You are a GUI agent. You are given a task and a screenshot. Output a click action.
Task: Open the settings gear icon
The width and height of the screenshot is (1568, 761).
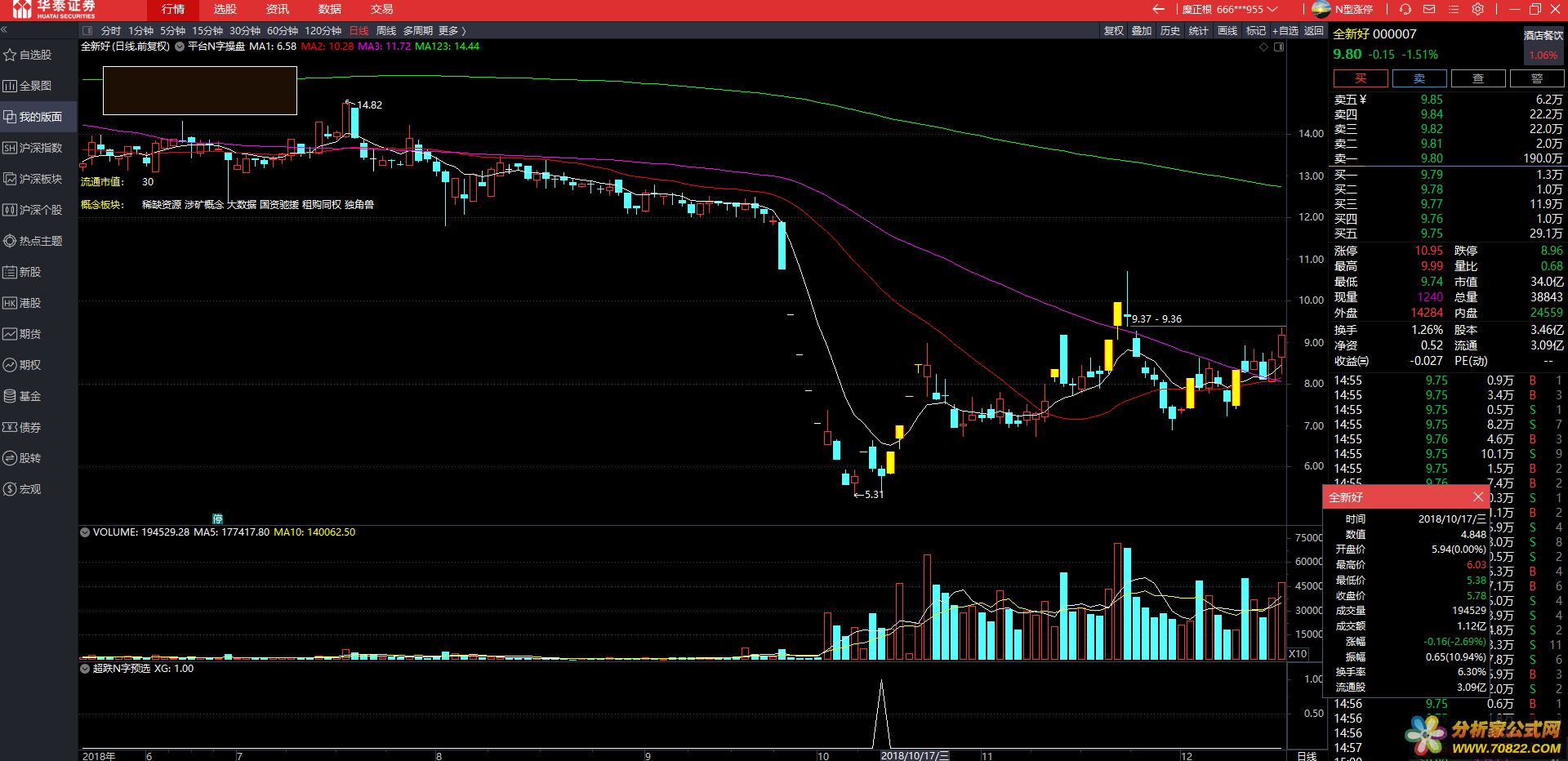click(x=1477, y=9)
